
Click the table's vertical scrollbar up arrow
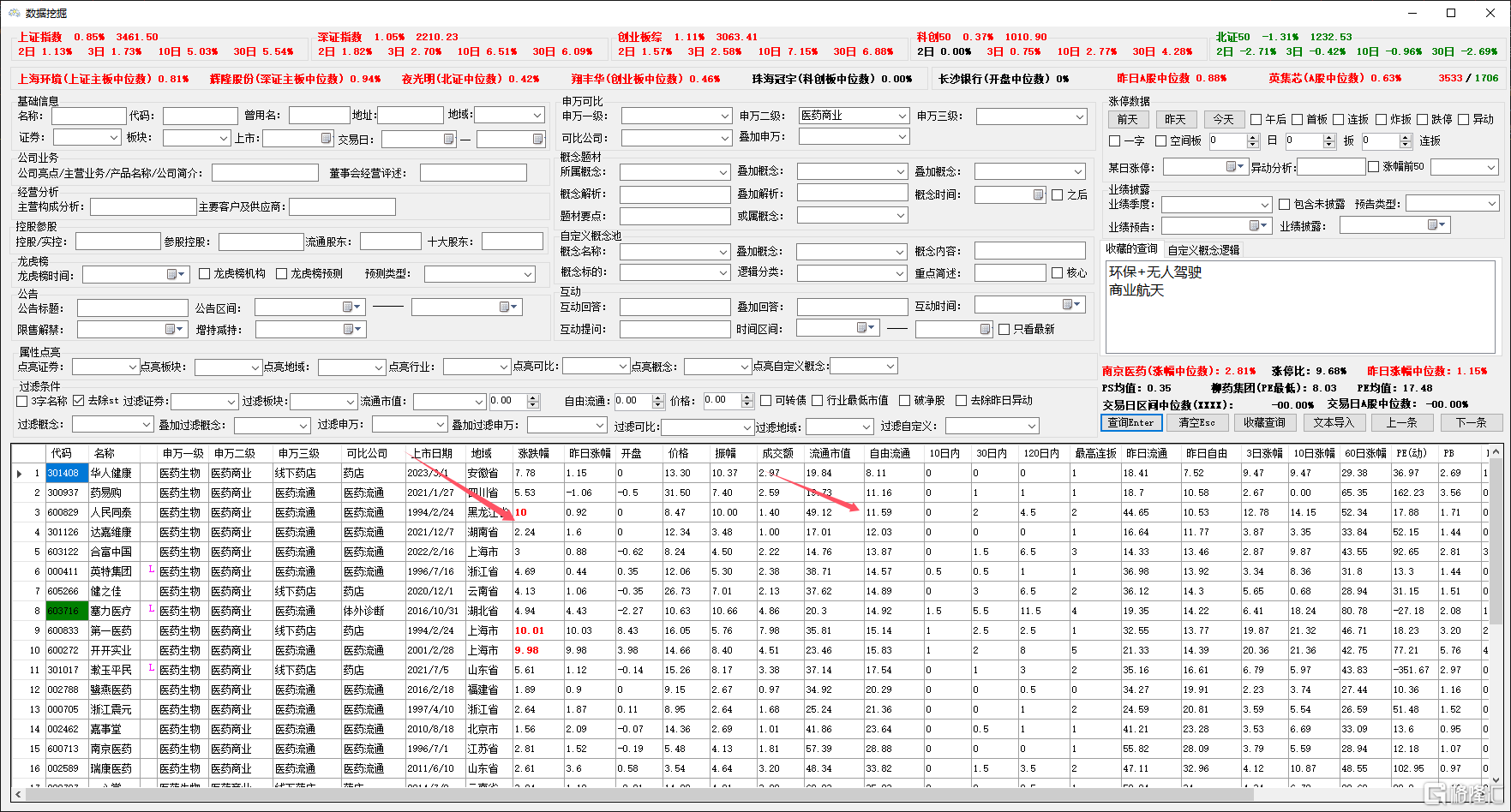[1496, 451]
